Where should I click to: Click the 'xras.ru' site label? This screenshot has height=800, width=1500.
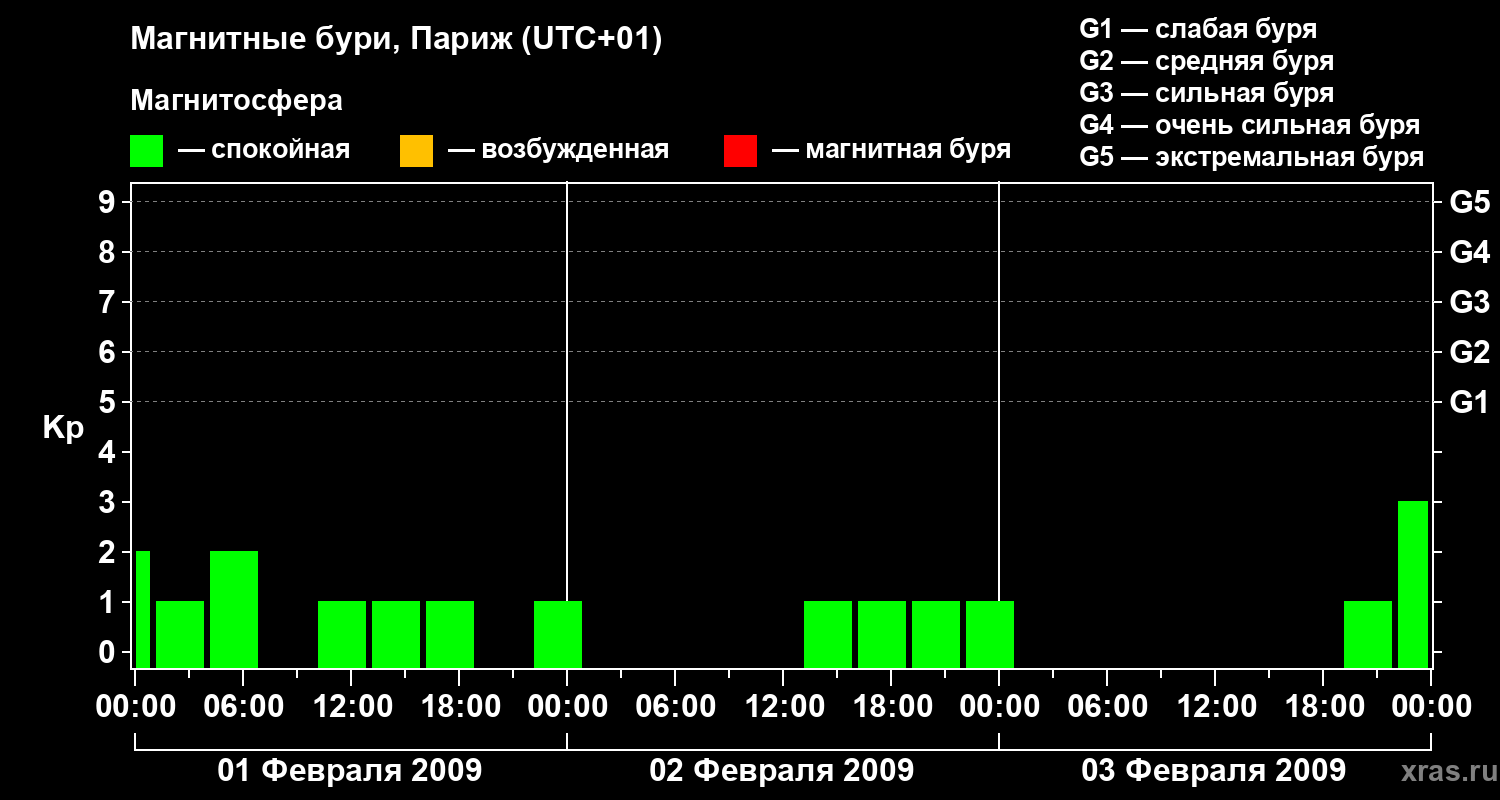click(1447, 772)
